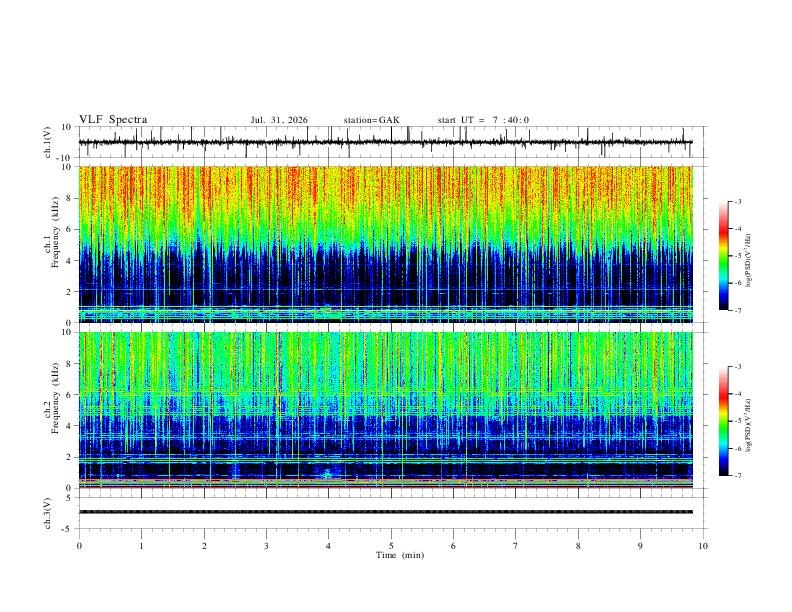The width and height of the screenshot is (792, 612).
Task: Click the bright emission spot near 4 minutes in ch.2
Action: coord(328,474)
